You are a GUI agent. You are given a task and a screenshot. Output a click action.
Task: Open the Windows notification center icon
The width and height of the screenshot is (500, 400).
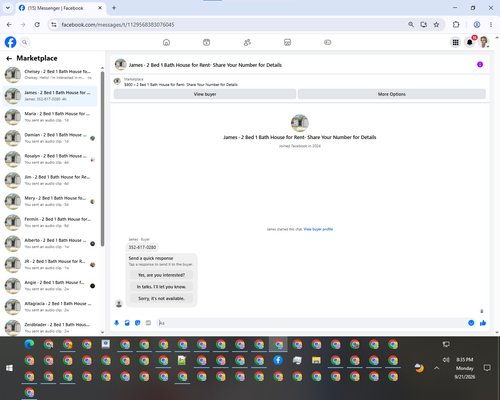click(x=487, y=368)
